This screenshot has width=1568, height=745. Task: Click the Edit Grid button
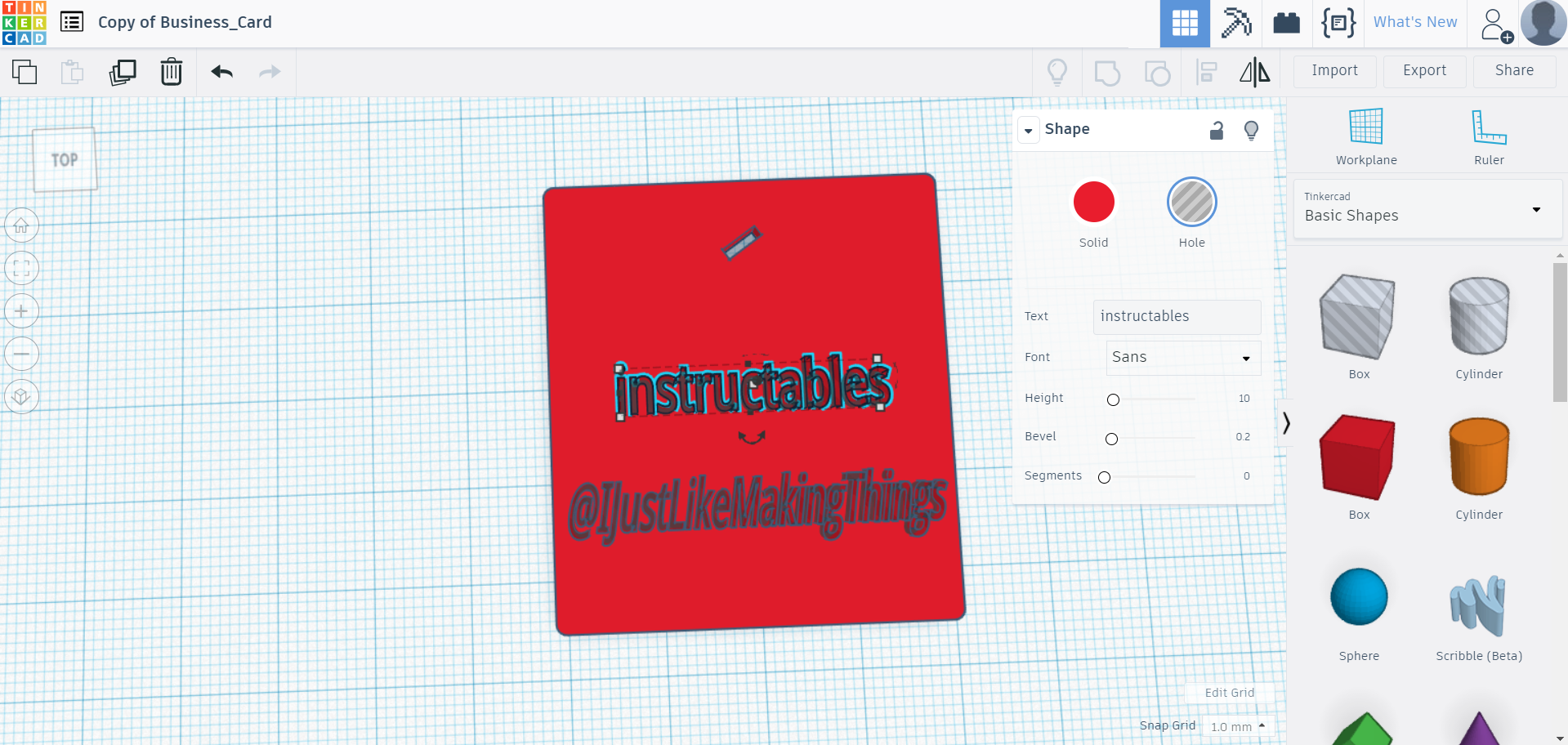(1230, 693)
